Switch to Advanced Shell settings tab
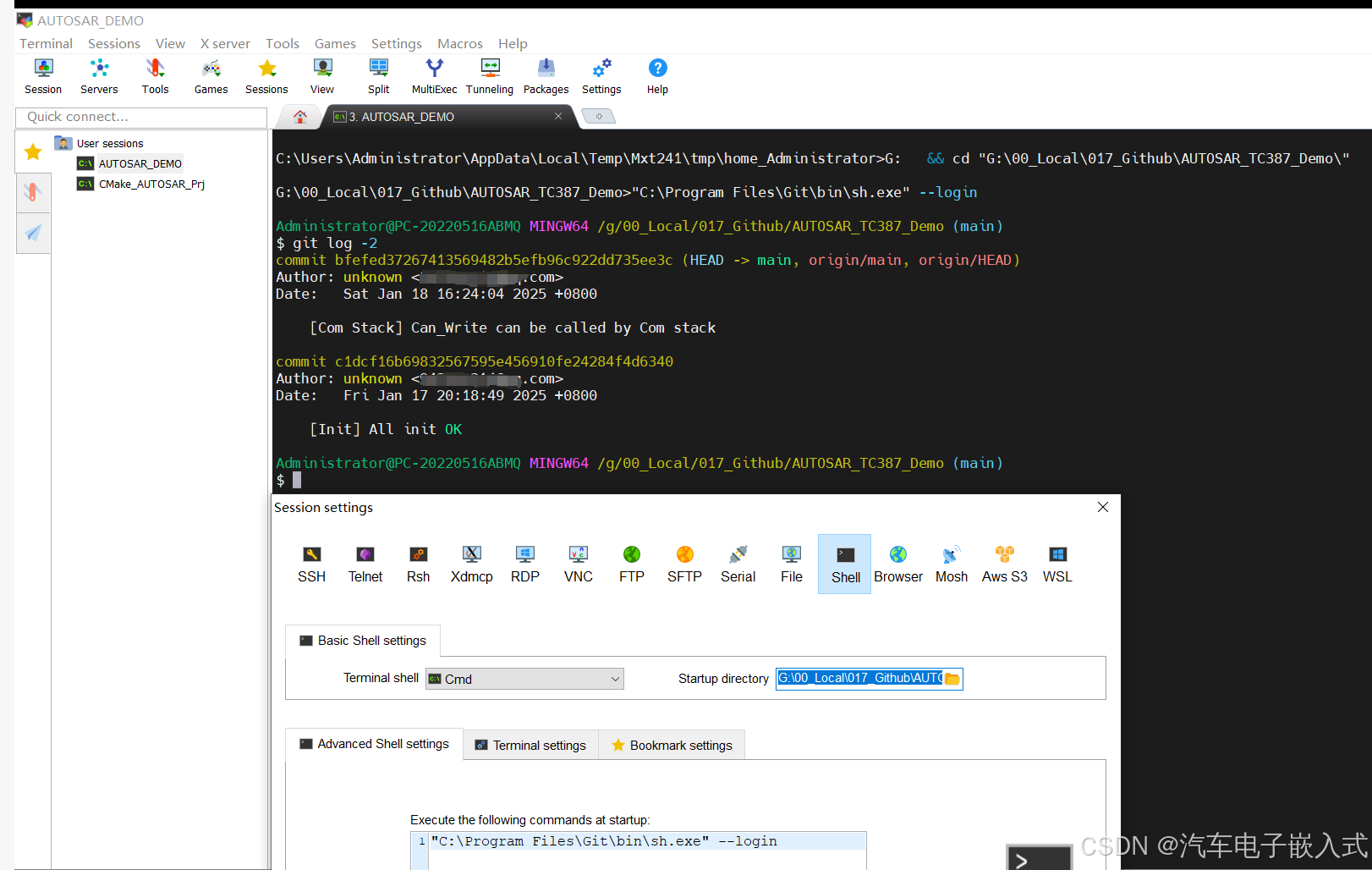 374,744
